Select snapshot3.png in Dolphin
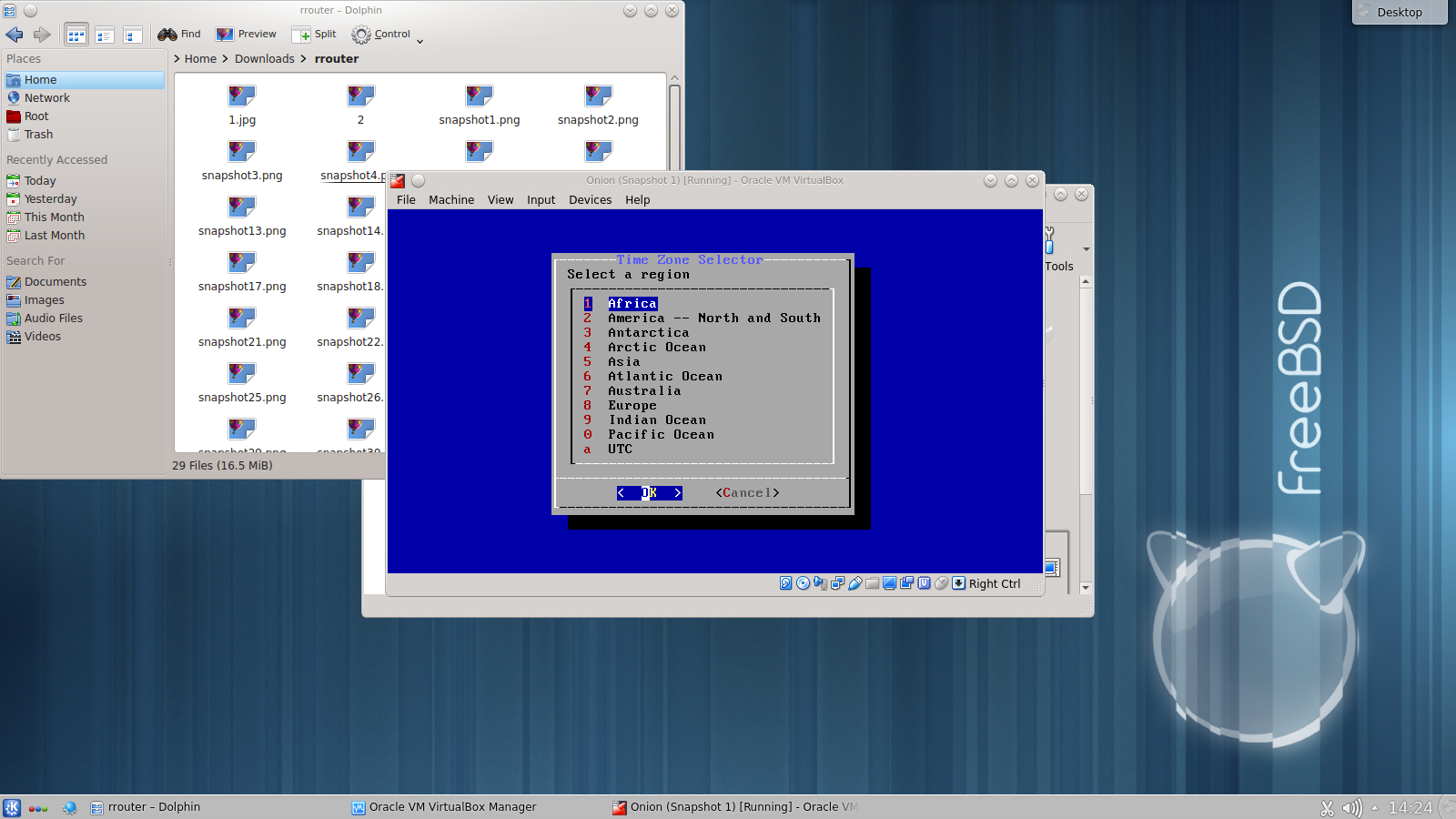The image size is (1456, 819). [x=242, y=160]
